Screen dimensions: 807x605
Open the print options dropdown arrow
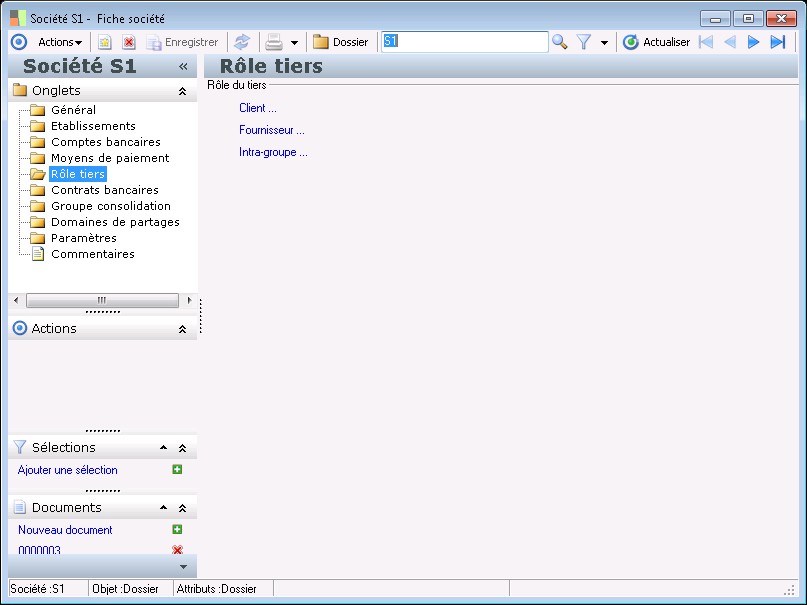click(x=294, y=43)
